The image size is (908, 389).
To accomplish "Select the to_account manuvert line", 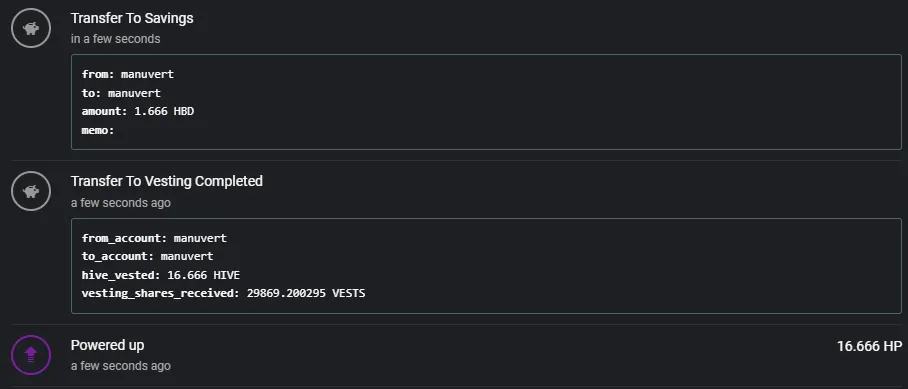I will click(147, 256).
